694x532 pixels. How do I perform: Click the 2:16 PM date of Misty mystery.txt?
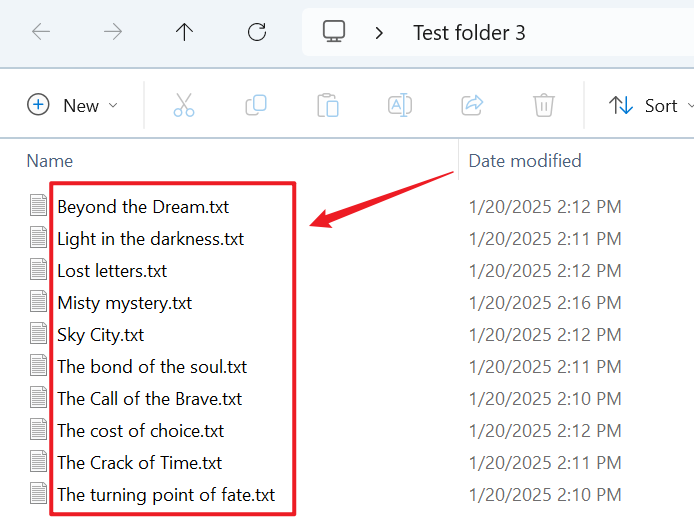point(545,303)
